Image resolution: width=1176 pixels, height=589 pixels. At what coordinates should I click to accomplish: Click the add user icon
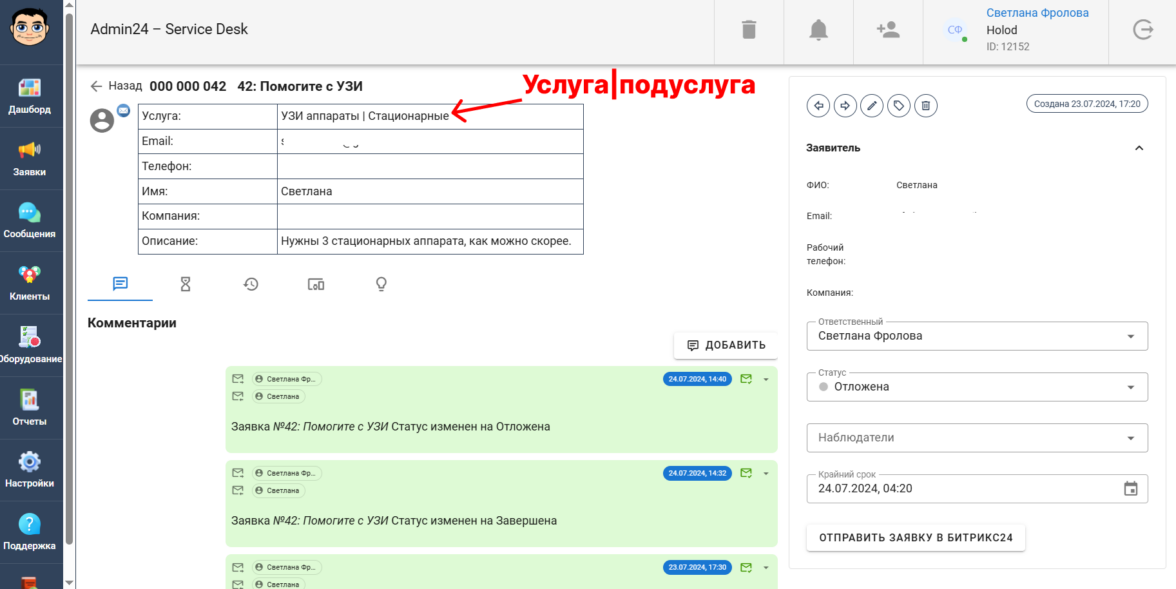pos(888,30)
